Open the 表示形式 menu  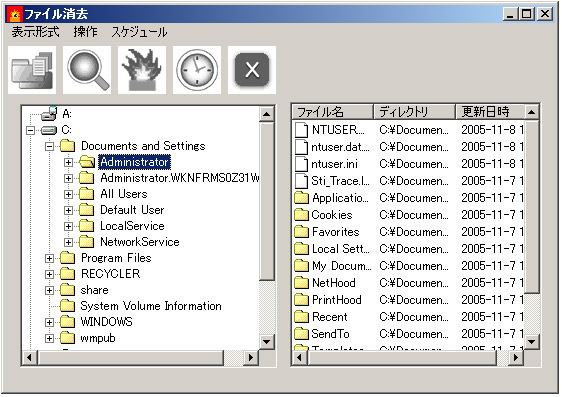pyautogui.click(x=35, y=32)
